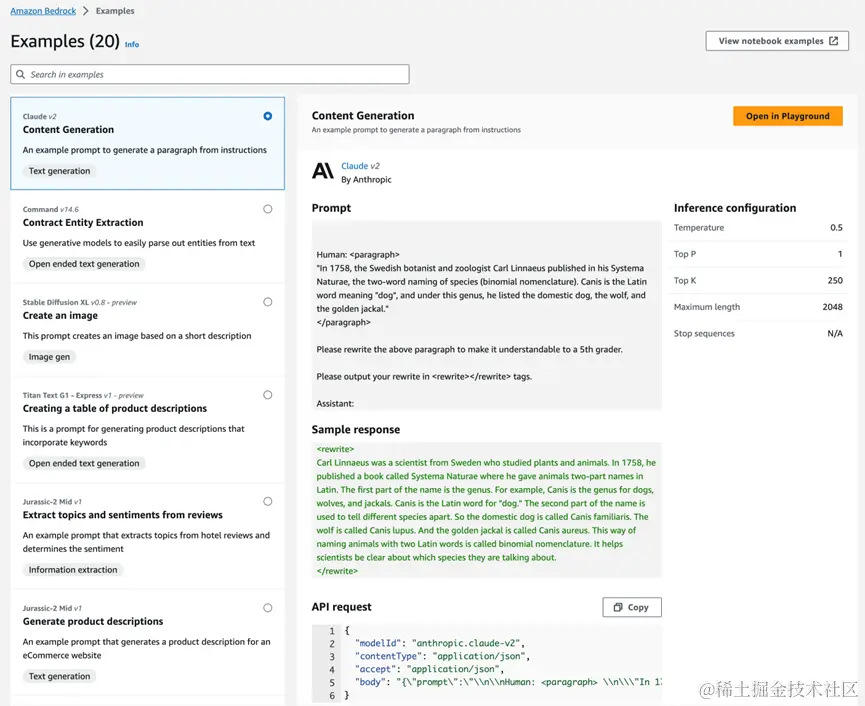The height and width of the screenshot is (706, 865).
Task: Click the Text generation tag in Content Generation card
Action: [x=60, y=171]
